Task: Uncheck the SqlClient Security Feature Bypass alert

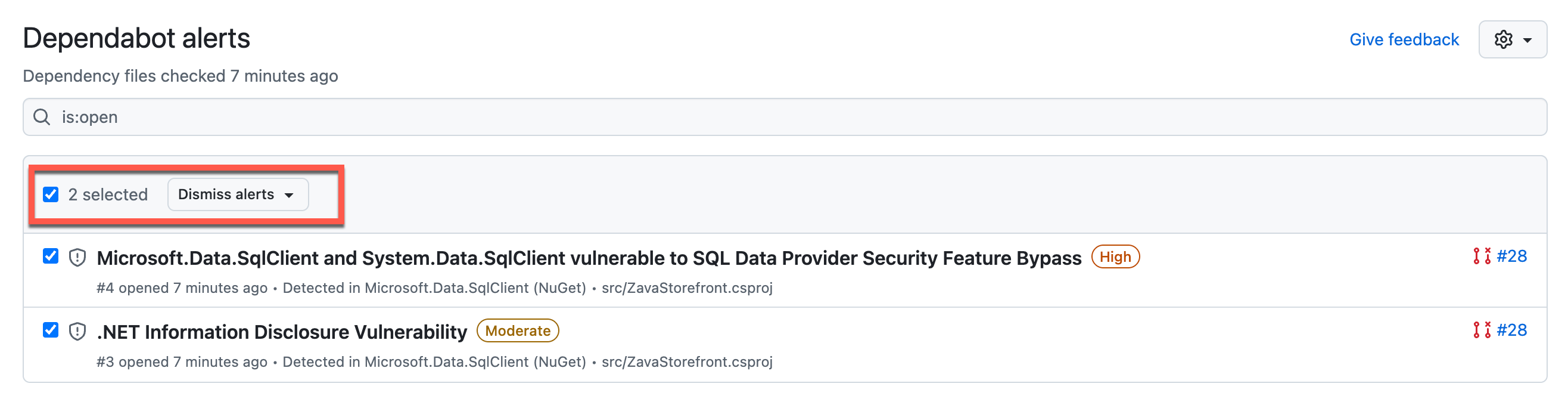Action: click(50, 257)
